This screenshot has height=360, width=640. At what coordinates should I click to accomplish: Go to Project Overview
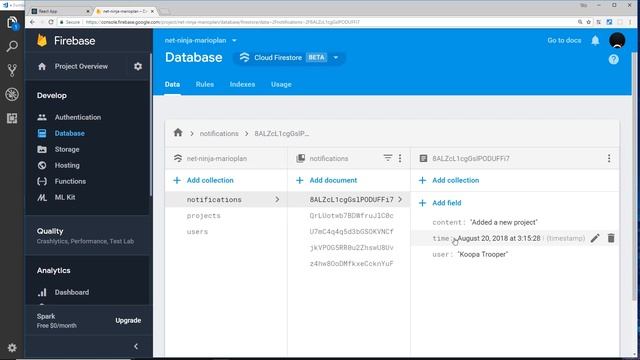coord(81,66)
